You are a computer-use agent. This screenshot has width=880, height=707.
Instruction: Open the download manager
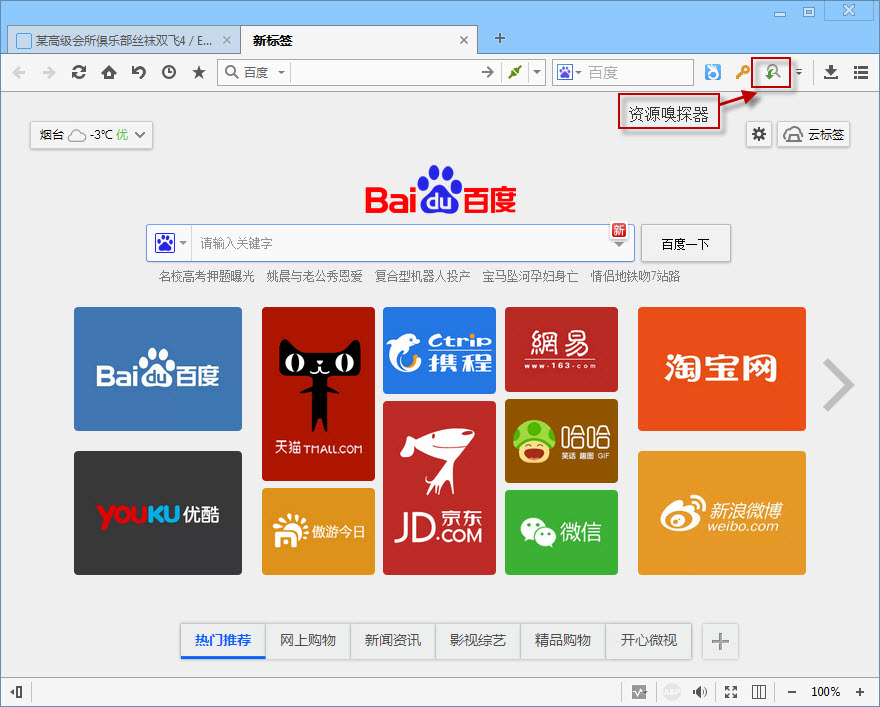click(831, 72)
